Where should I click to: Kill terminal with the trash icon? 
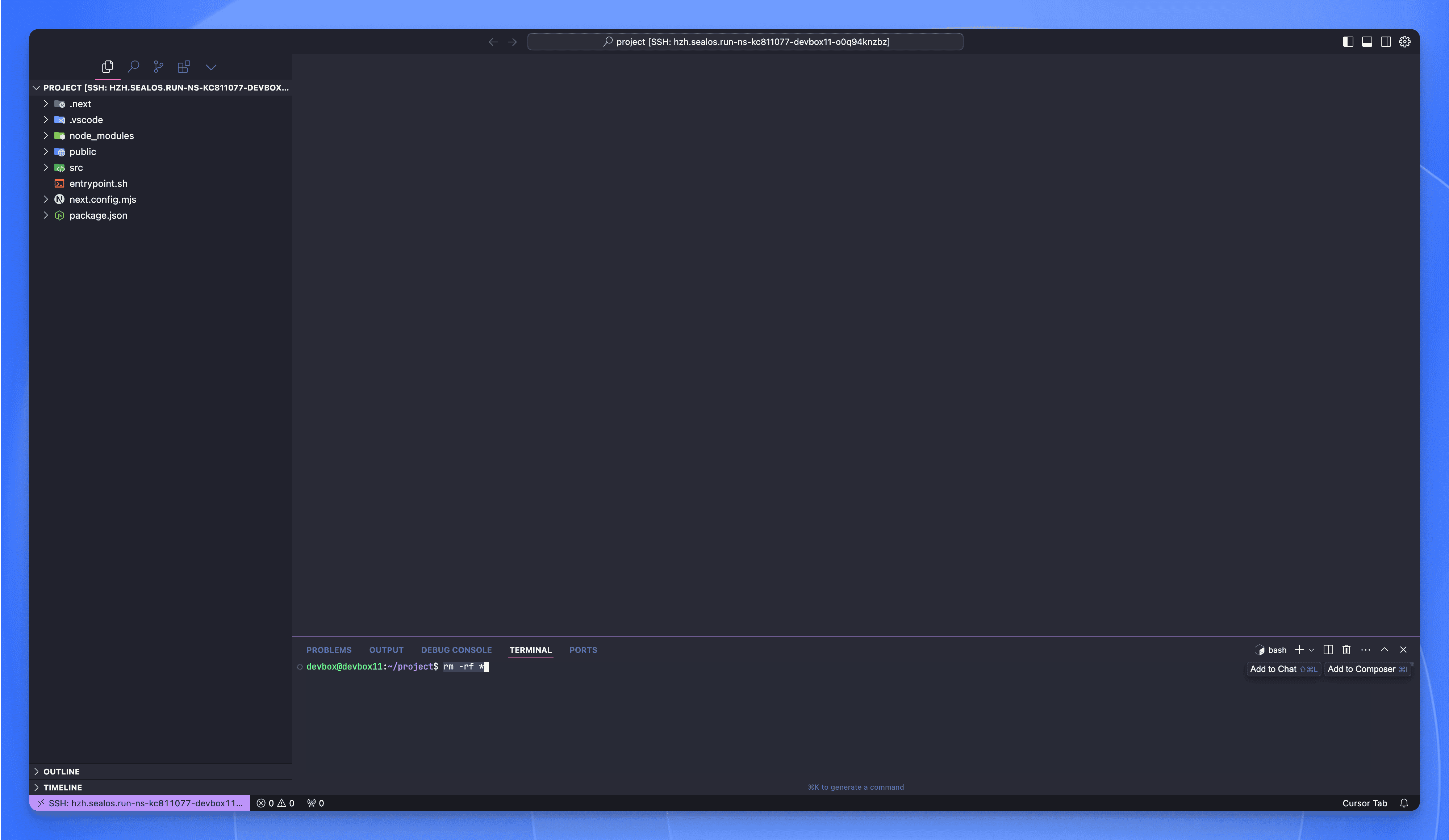tap(1346, 650)
